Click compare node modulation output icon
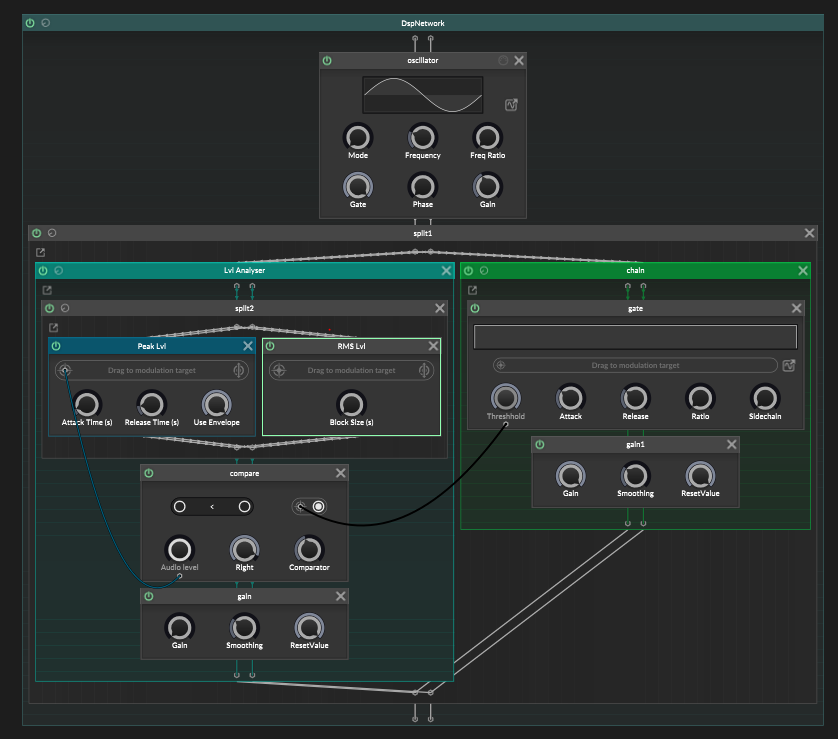This screenshot has height=739, width=838. (x=301, y=506)
